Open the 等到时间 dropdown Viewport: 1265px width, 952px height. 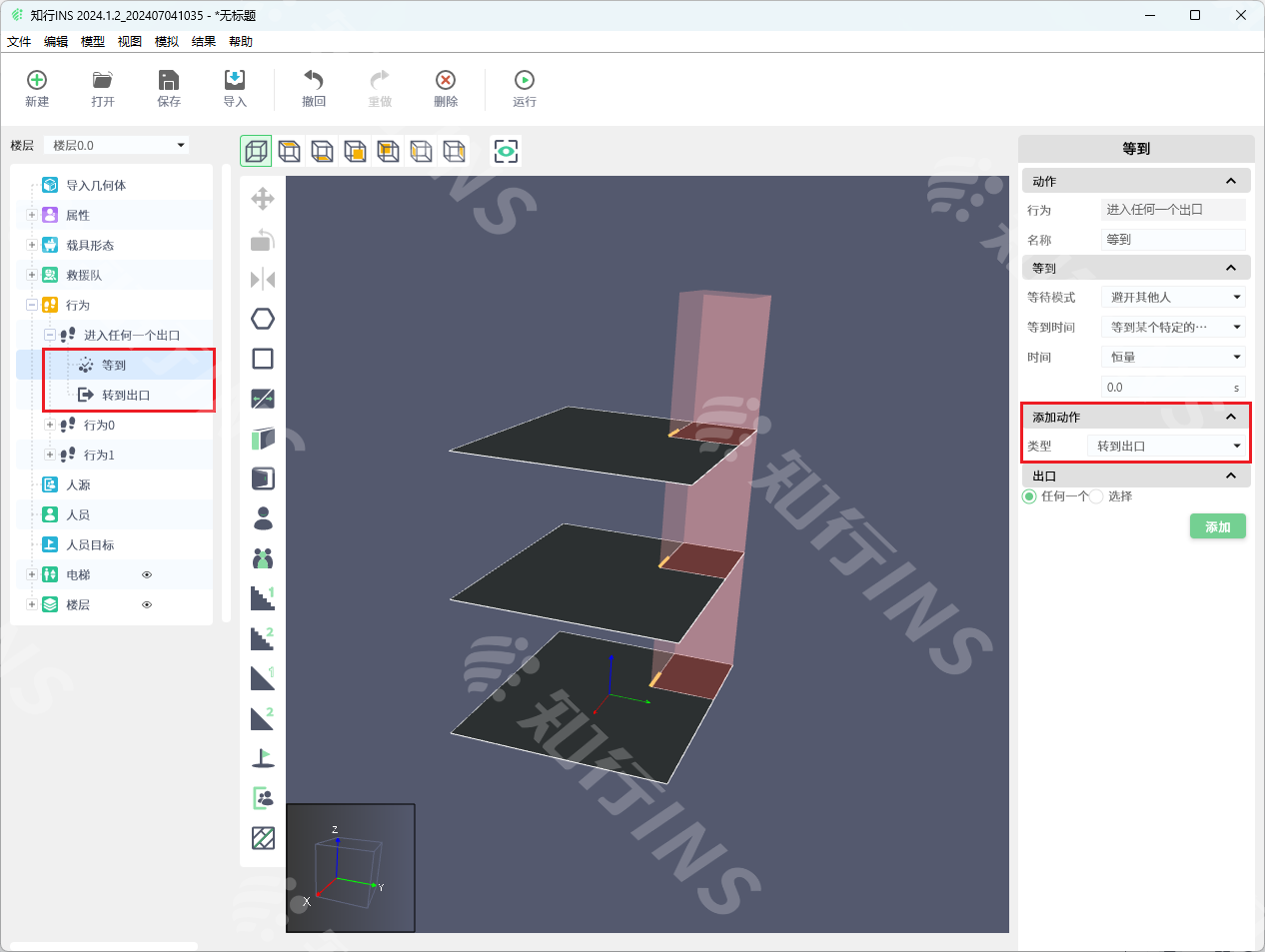(1173, 327)
